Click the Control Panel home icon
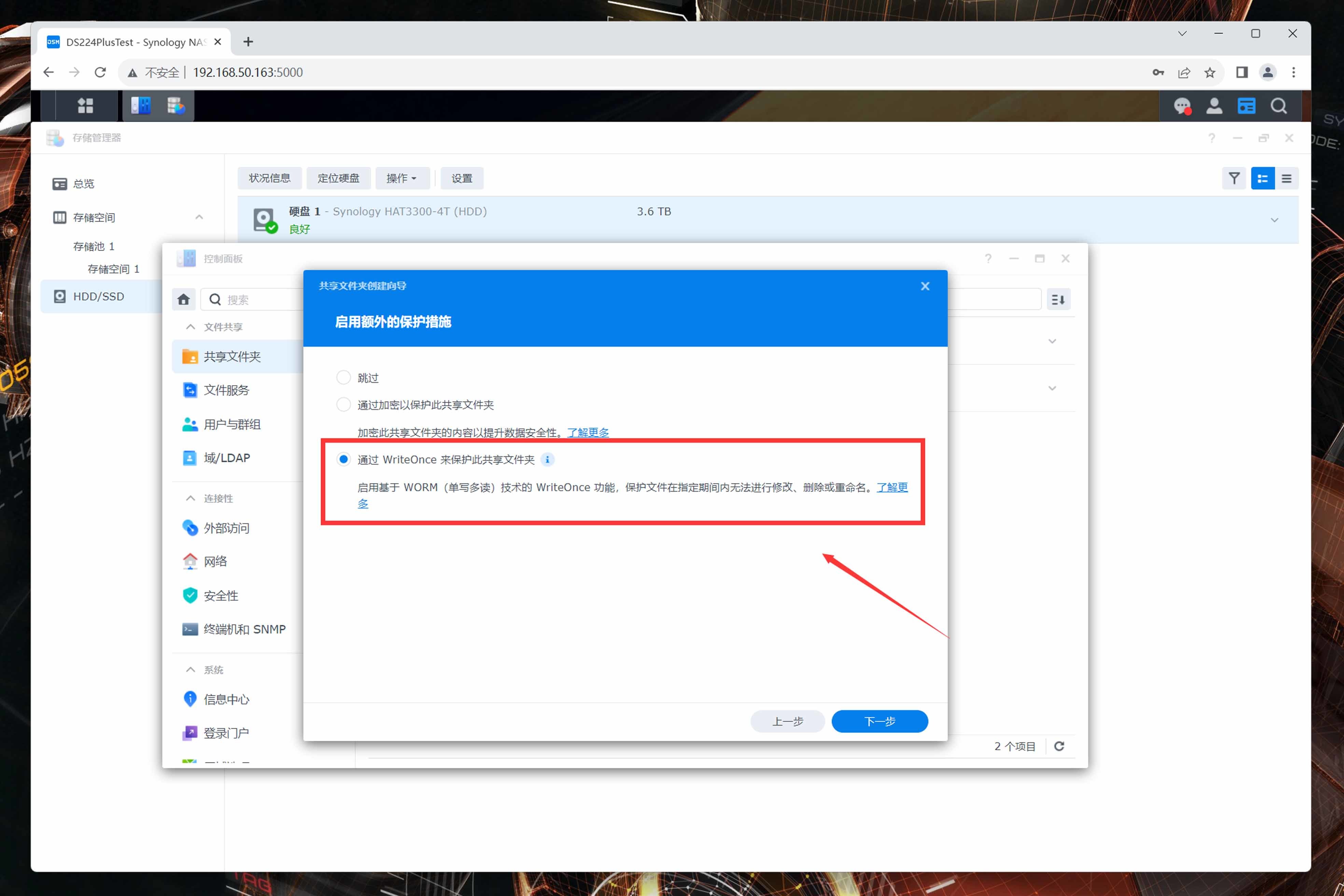 tap(183, 299)
